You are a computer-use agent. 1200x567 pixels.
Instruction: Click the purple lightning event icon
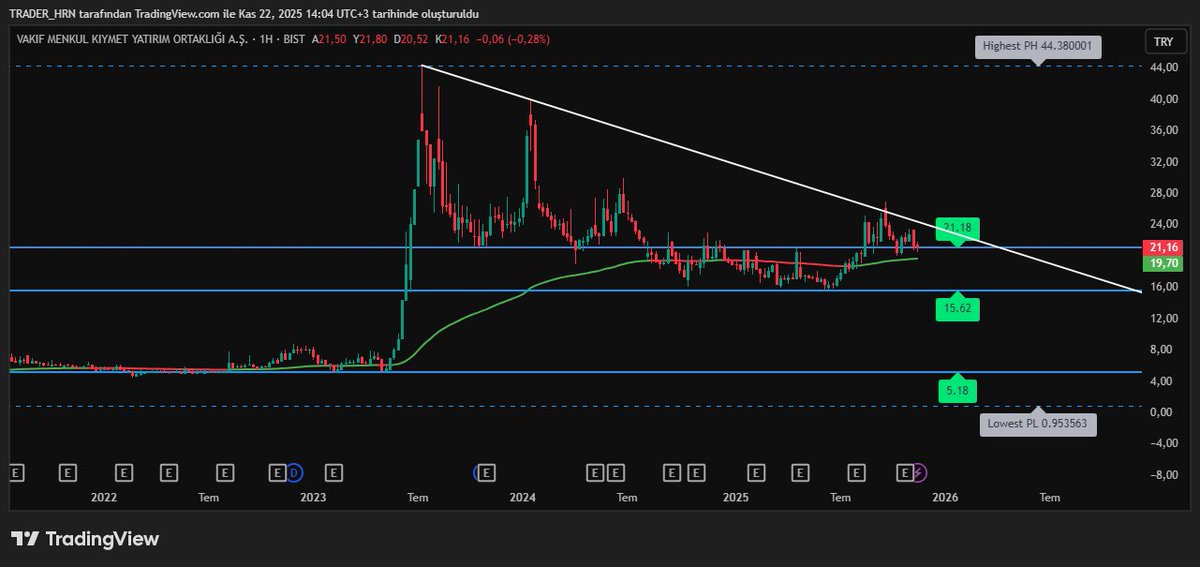(x=920, y=471)
